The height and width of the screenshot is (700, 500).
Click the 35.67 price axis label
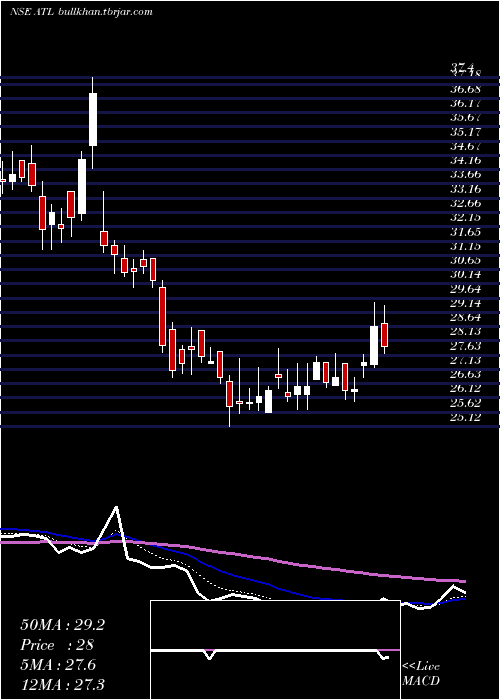click(465, 118)
